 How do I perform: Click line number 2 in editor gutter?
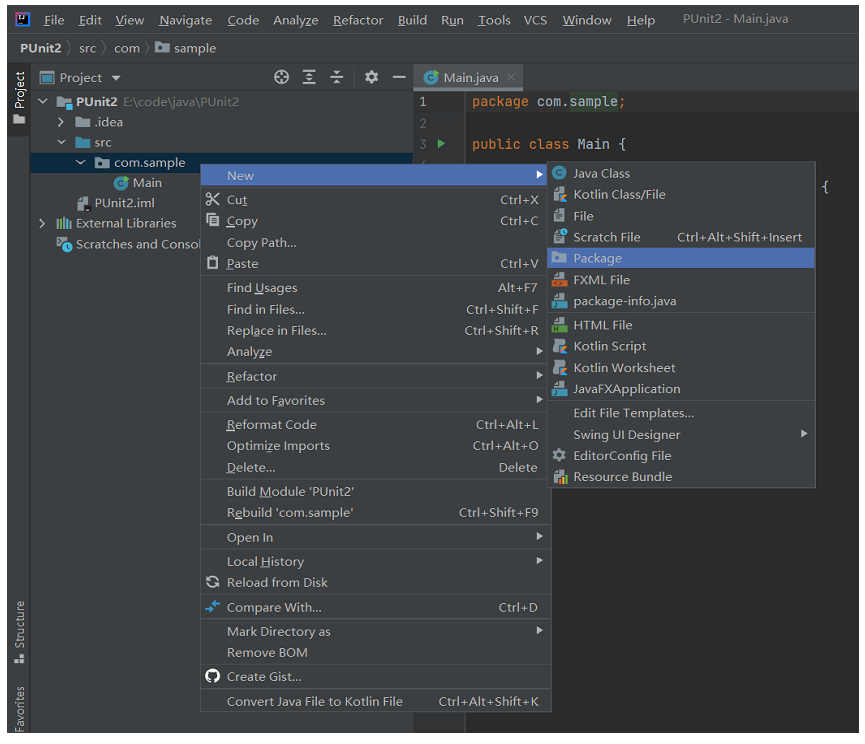click(423, 123)
